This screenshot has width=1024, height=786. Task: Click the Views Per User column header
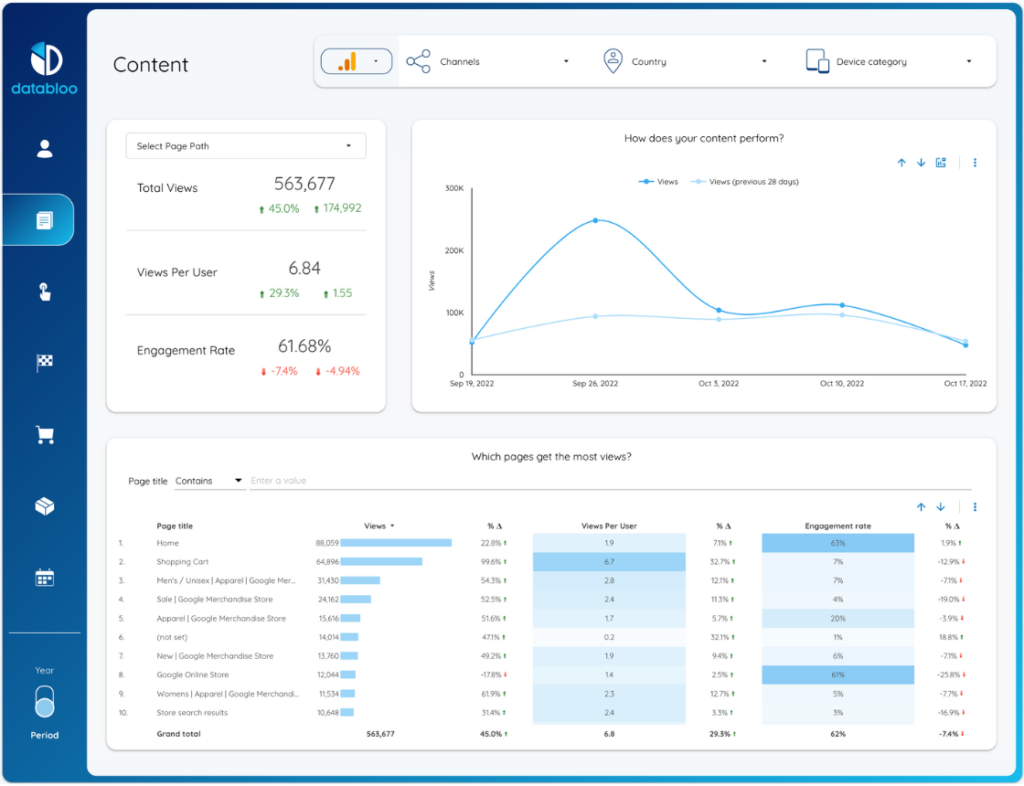pos(609,526)
